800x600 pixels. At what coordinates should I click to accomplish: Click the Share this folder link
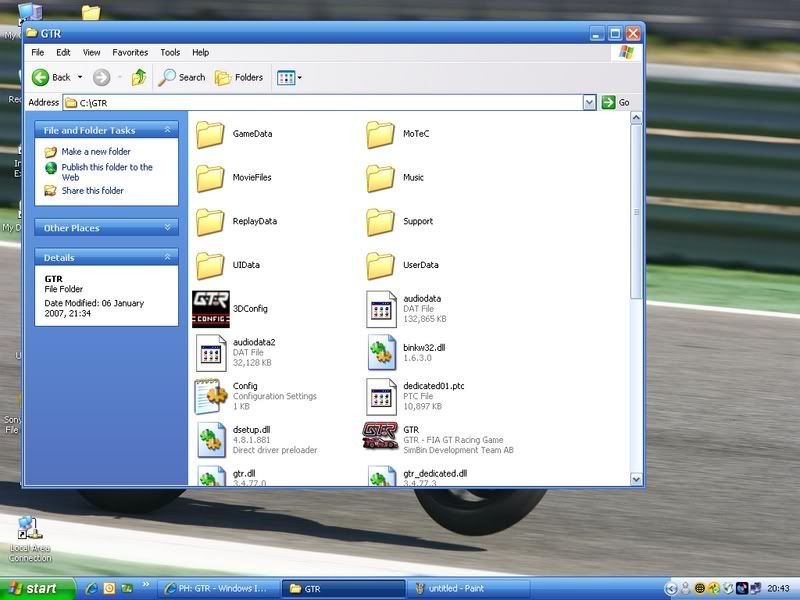point(92,191)
